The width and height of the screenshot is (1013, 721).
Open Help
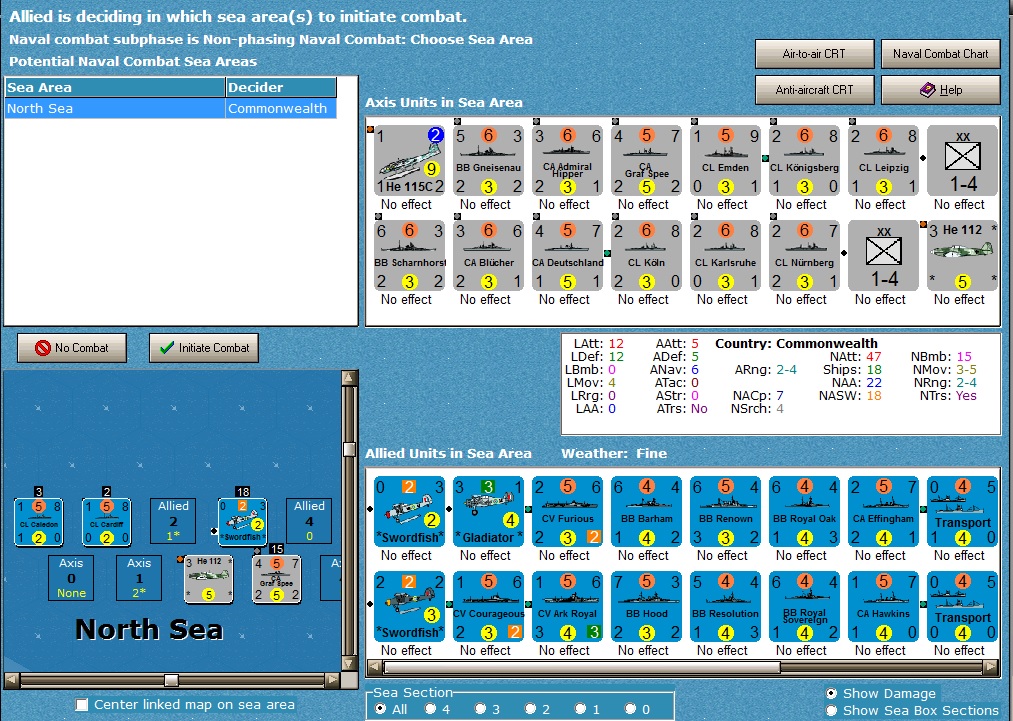940,90
